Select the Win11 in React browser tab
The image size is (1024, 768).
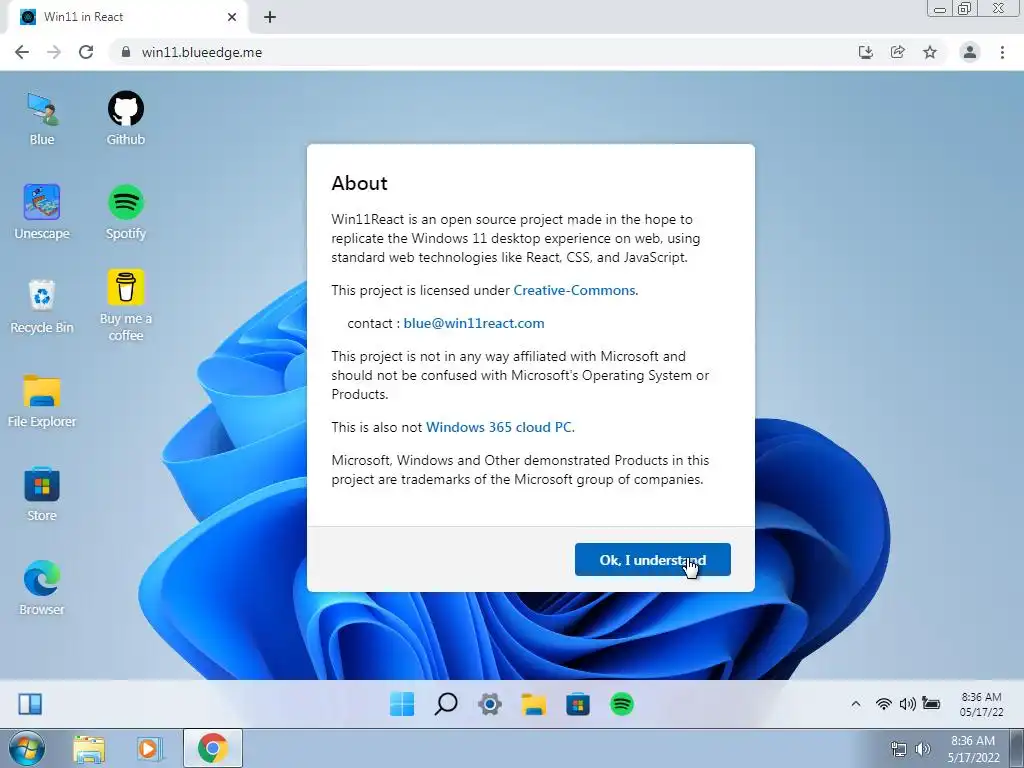(x=127, y=17)
